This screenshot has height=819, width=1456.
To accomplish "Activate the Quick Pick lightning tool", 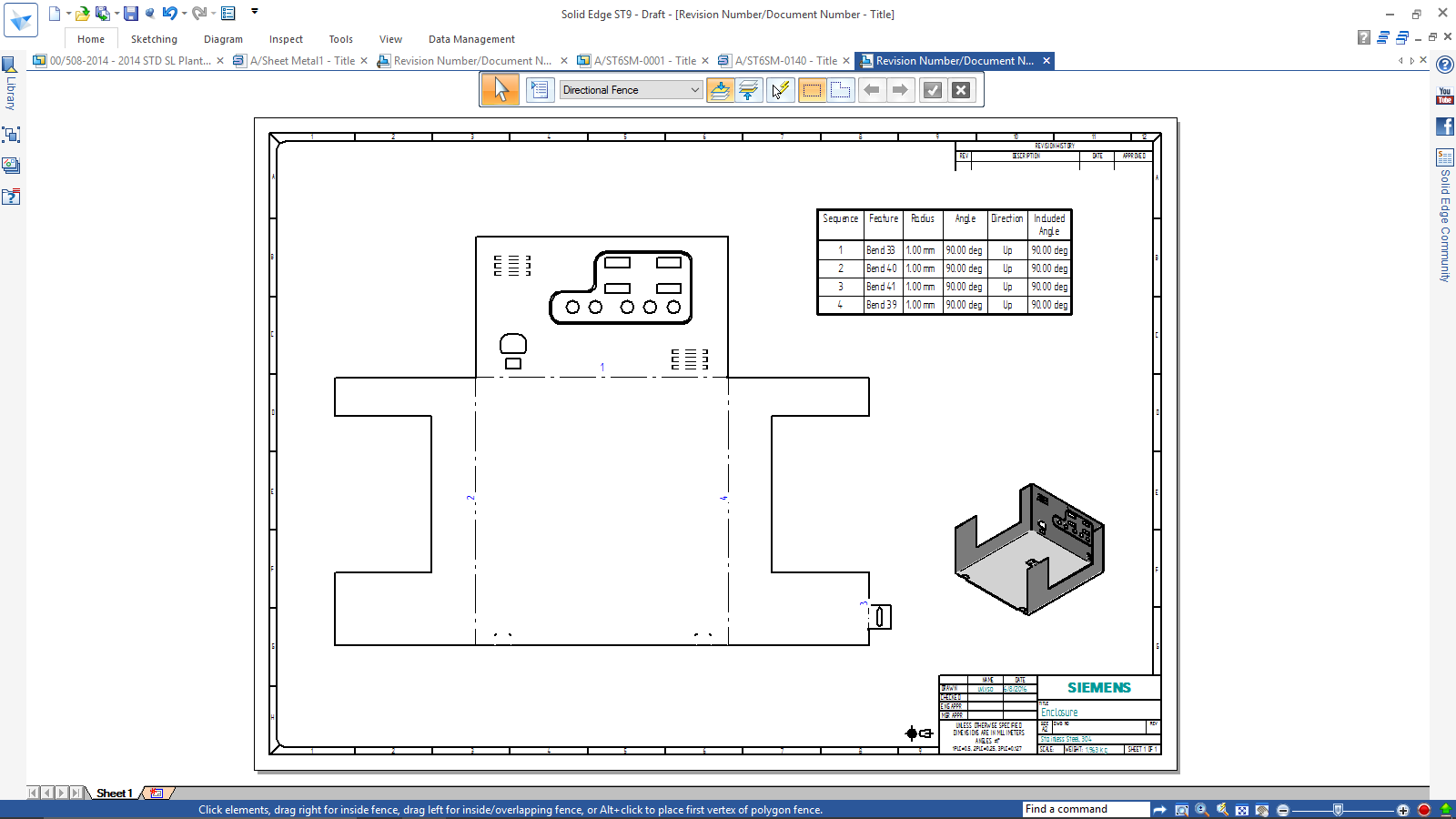I will [x=780, y=89].
